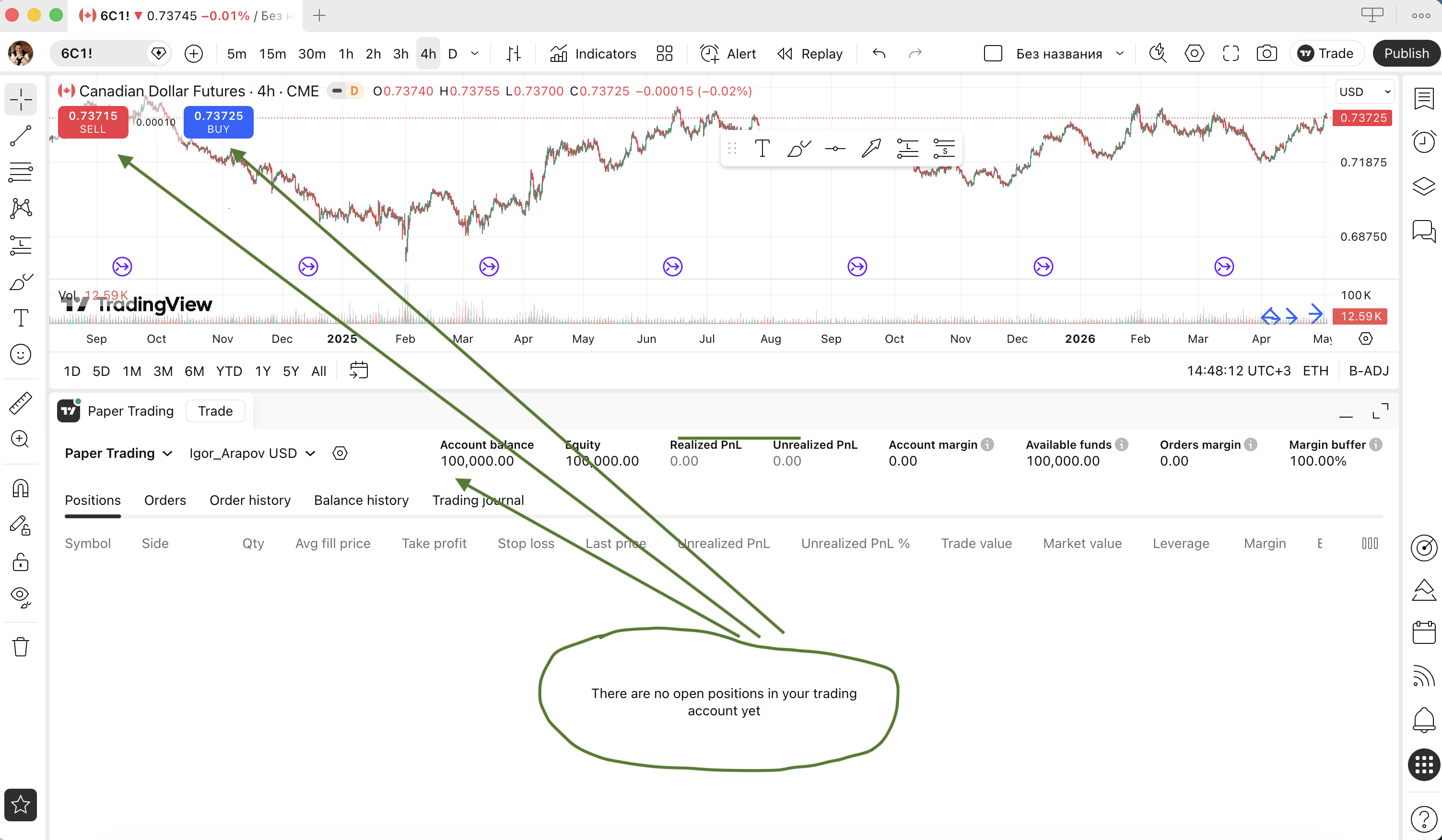Select the trend line drawing tool
The width and height of the screenshot is (1442, 840).
tap(21, 136)
